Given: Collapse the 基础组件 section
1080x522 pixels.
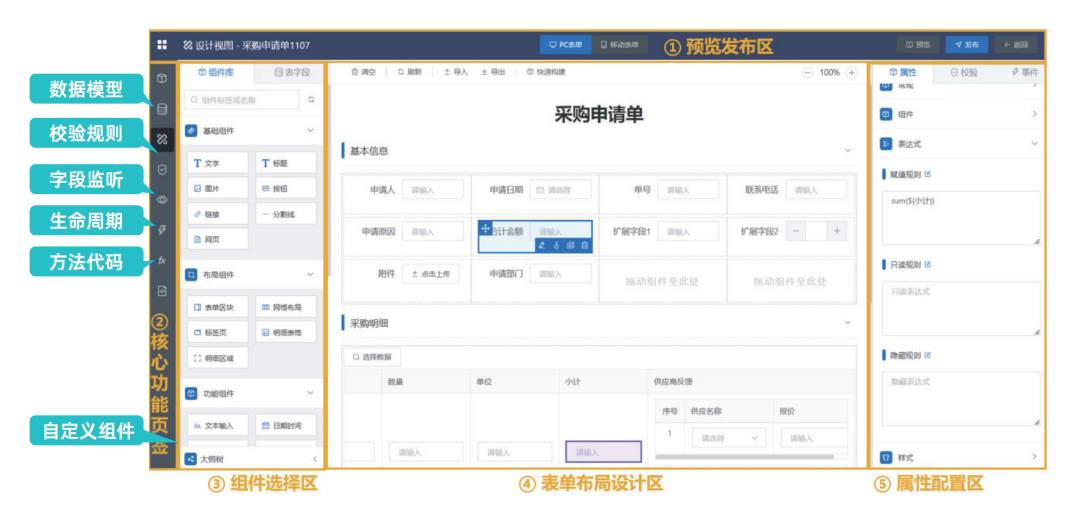Looking at the screenshot, I should pos(310,131).
